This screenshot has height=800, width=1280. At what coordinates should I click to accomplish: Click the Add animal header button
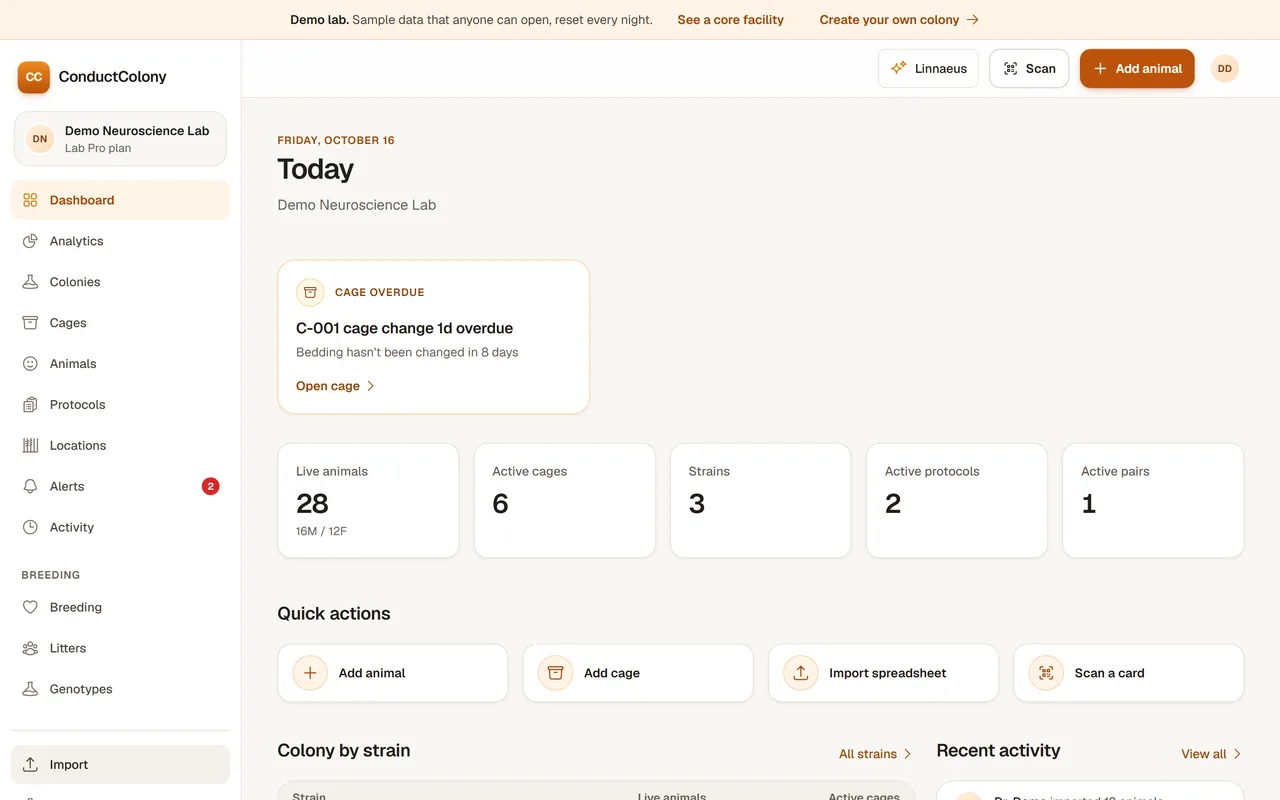1137,69
